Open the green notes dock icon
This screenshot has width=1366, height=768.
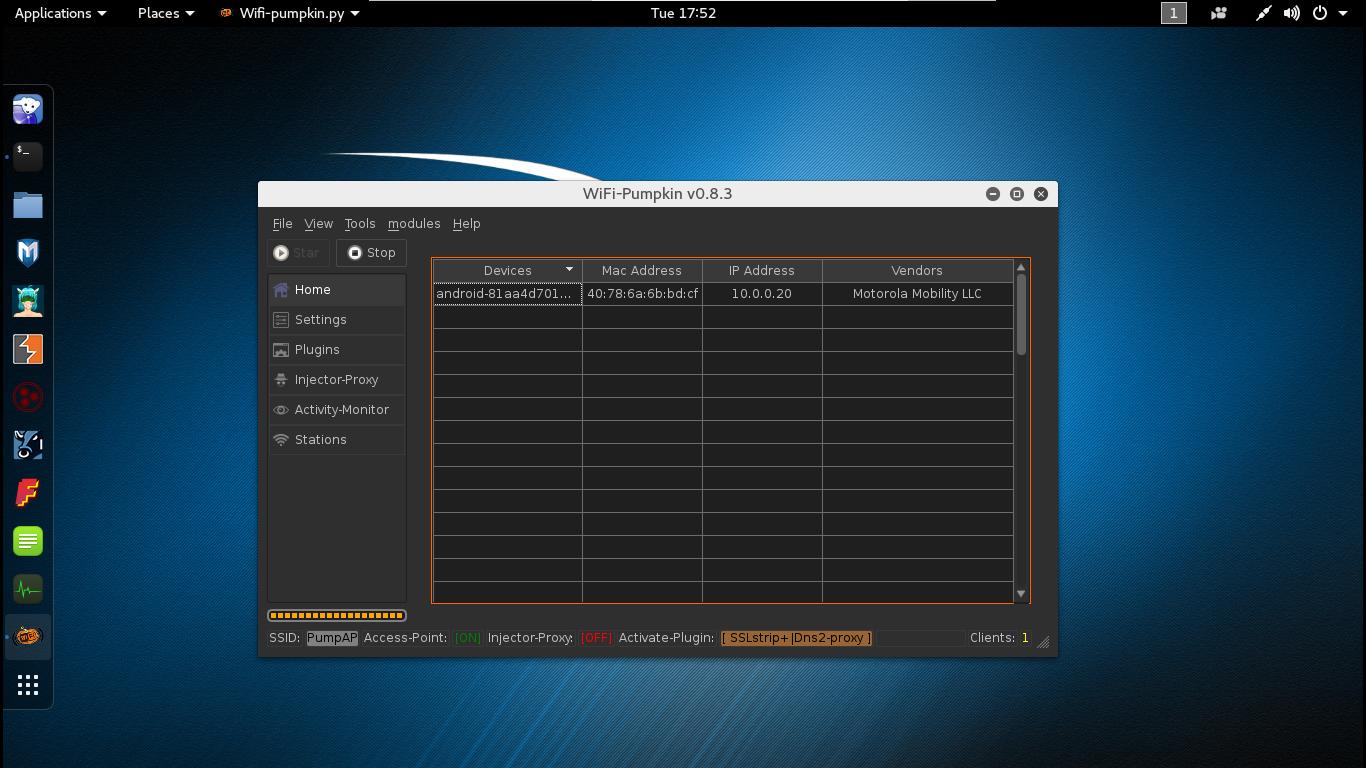click(28, 541)
